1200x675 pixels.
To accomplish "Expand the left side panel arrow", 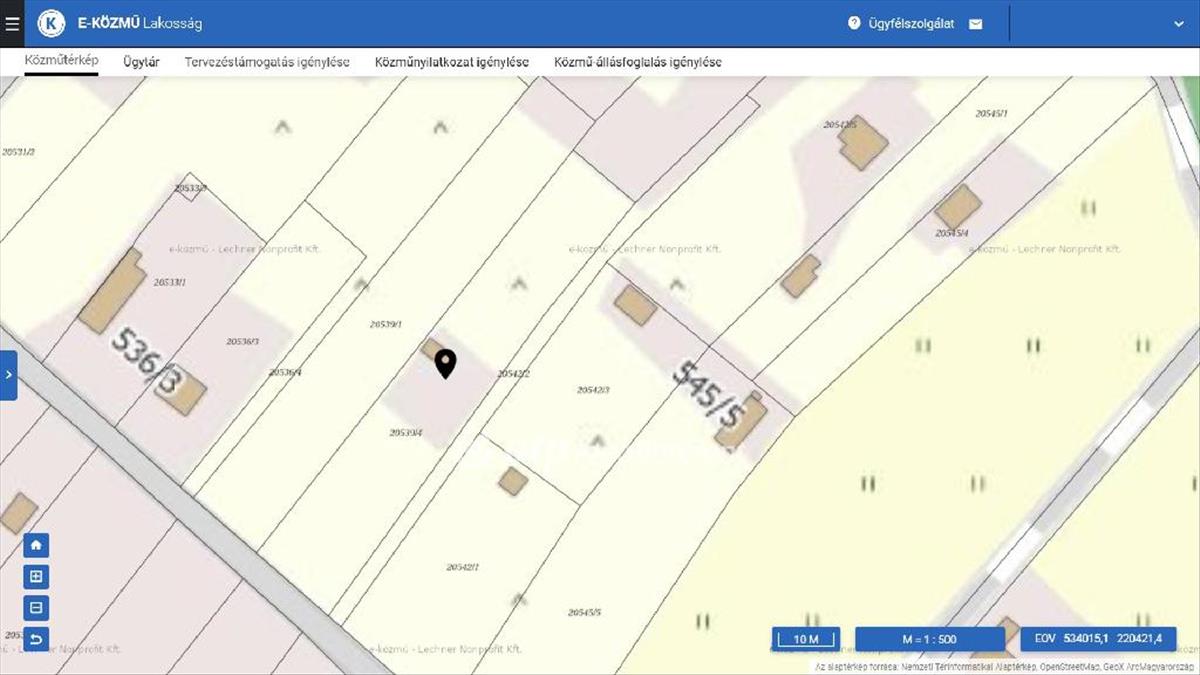I will 8,375.
